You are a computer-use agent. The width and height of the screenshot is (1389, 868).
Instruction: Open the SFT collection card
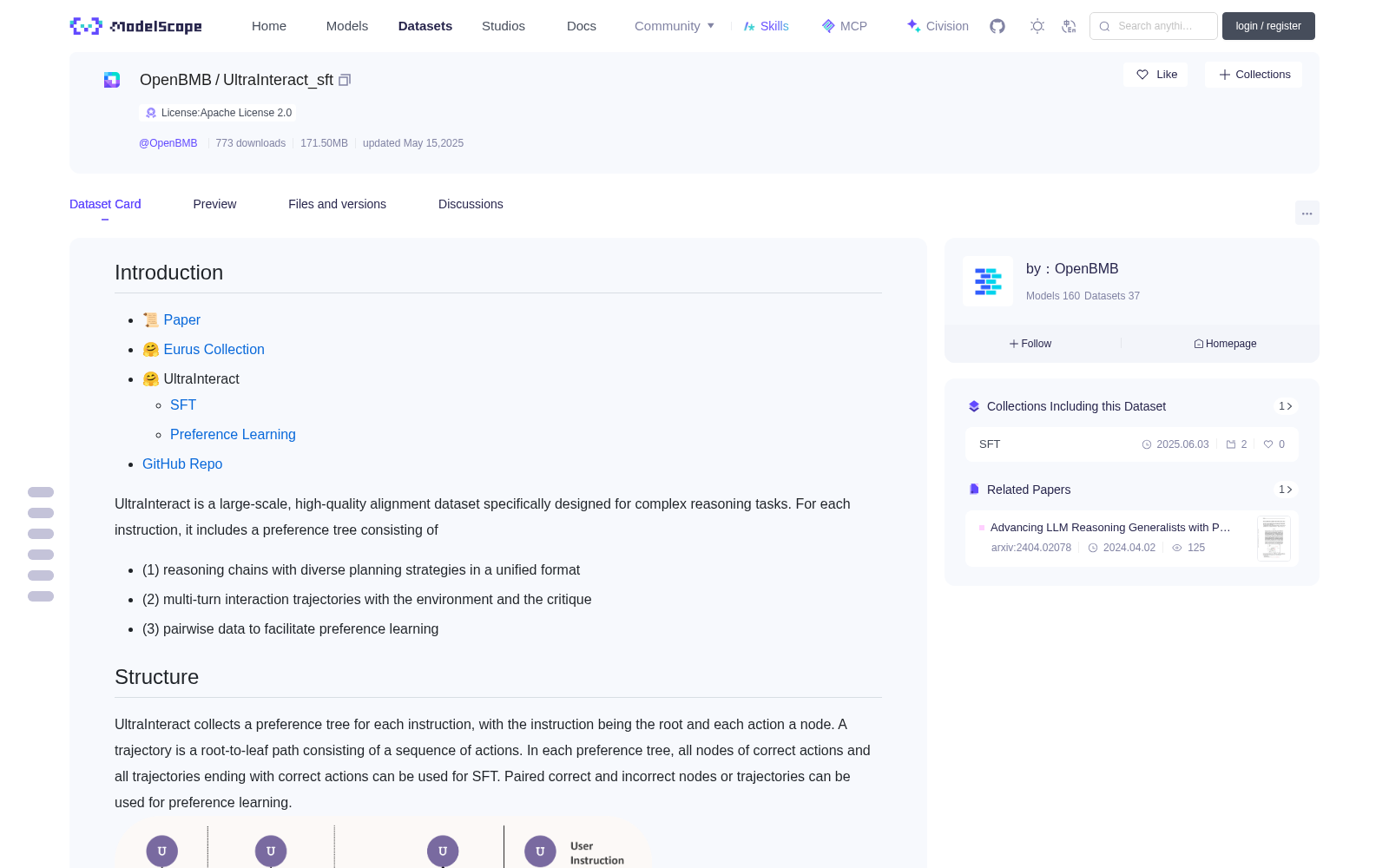point(1132,444)
